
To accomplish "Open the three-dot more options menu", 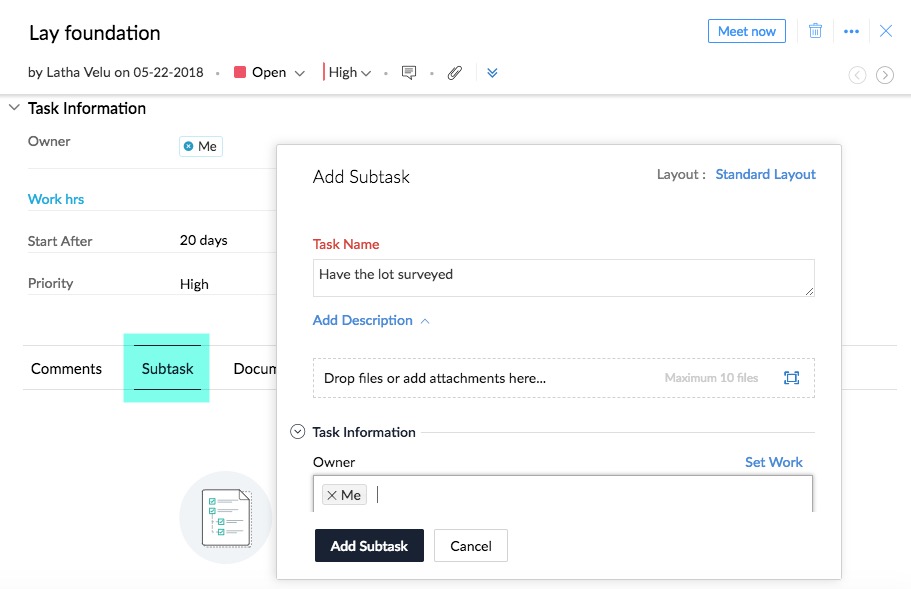I will click(851, 31).
